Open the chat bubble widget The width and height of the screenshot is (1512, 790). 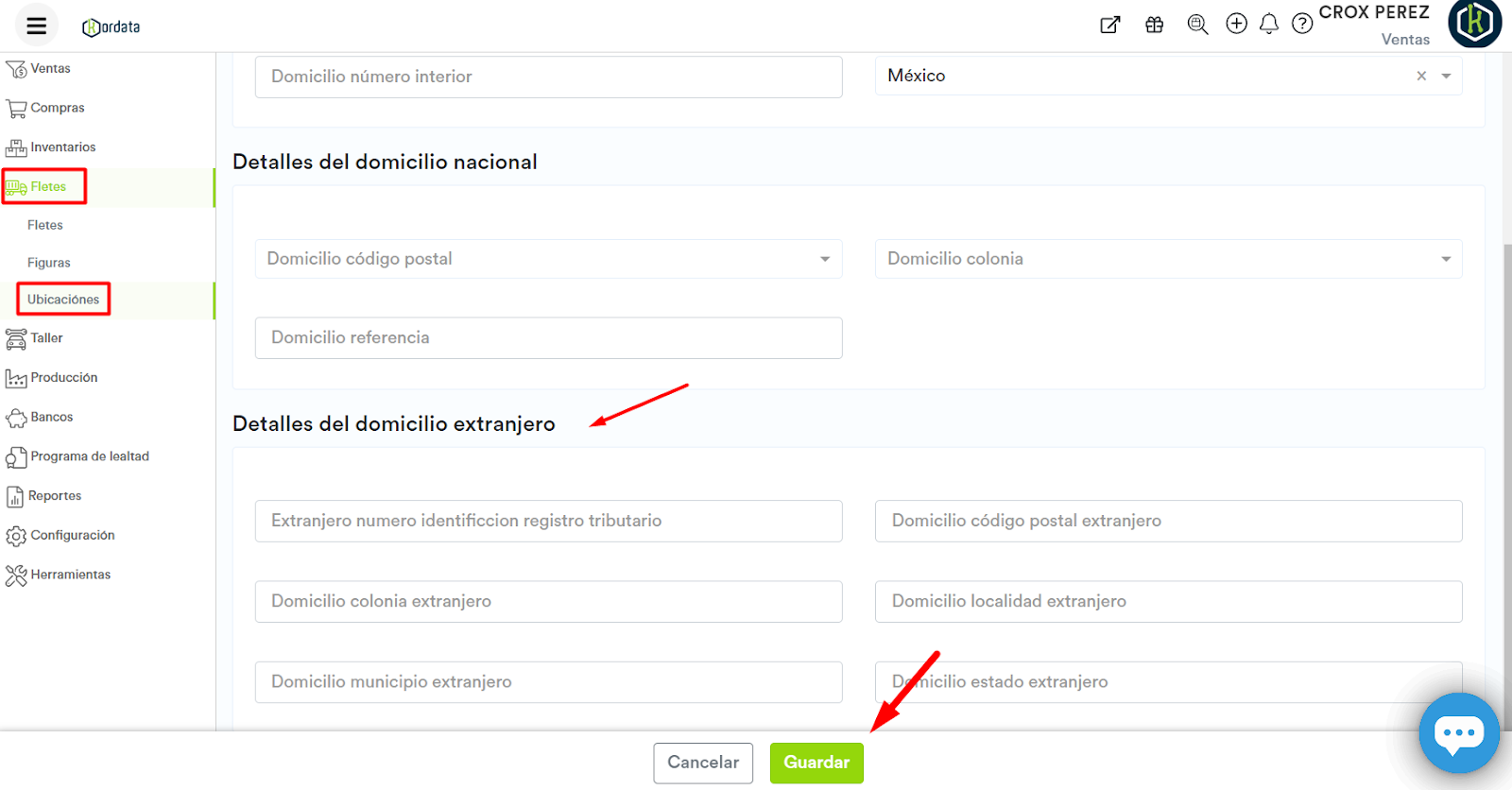pos(1458,733)
